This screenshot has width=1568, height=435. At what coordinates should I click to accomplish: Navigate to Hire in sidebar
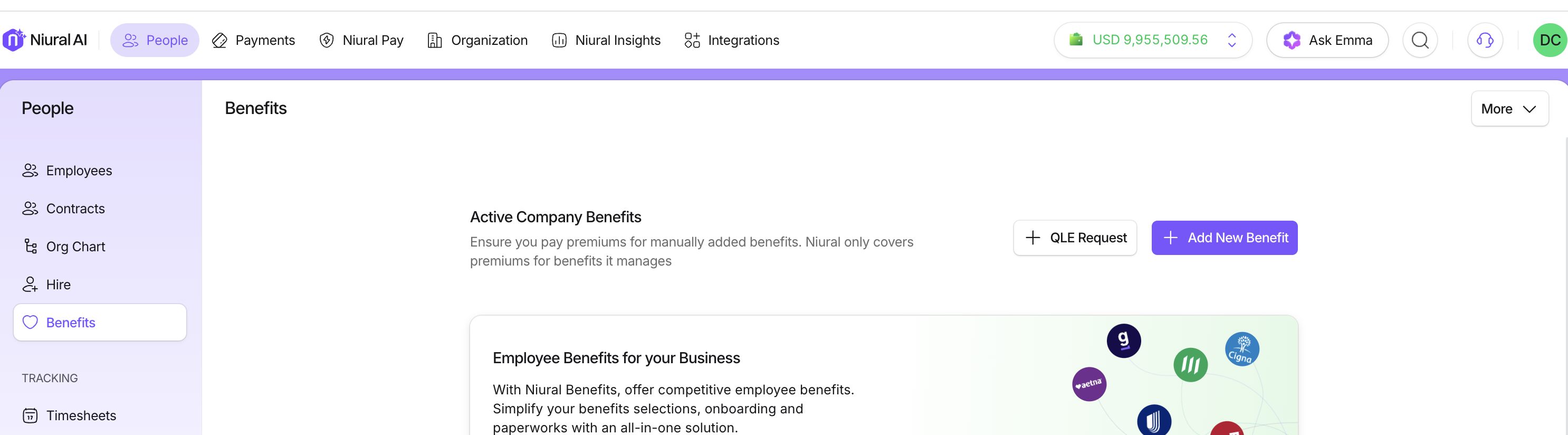58,285
